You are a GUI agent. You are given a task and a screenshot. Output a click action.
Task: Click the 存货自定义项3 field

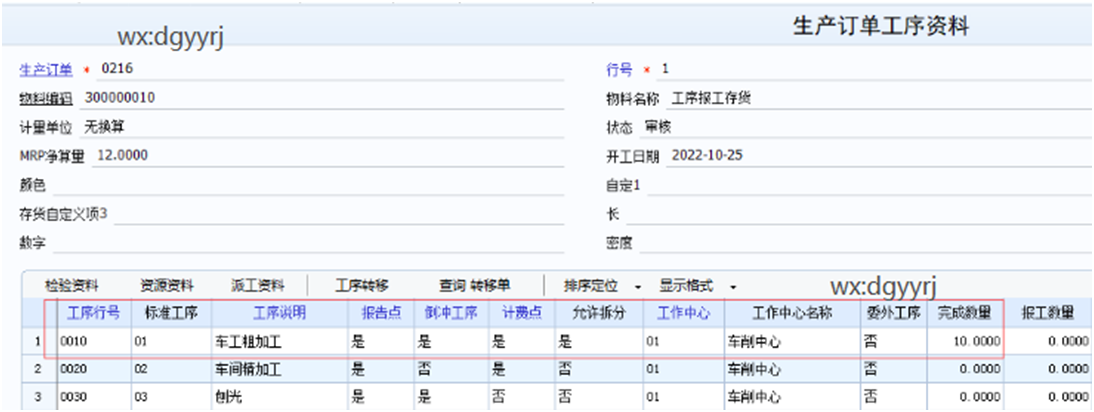pyautogui.click(x=338, y=215)
